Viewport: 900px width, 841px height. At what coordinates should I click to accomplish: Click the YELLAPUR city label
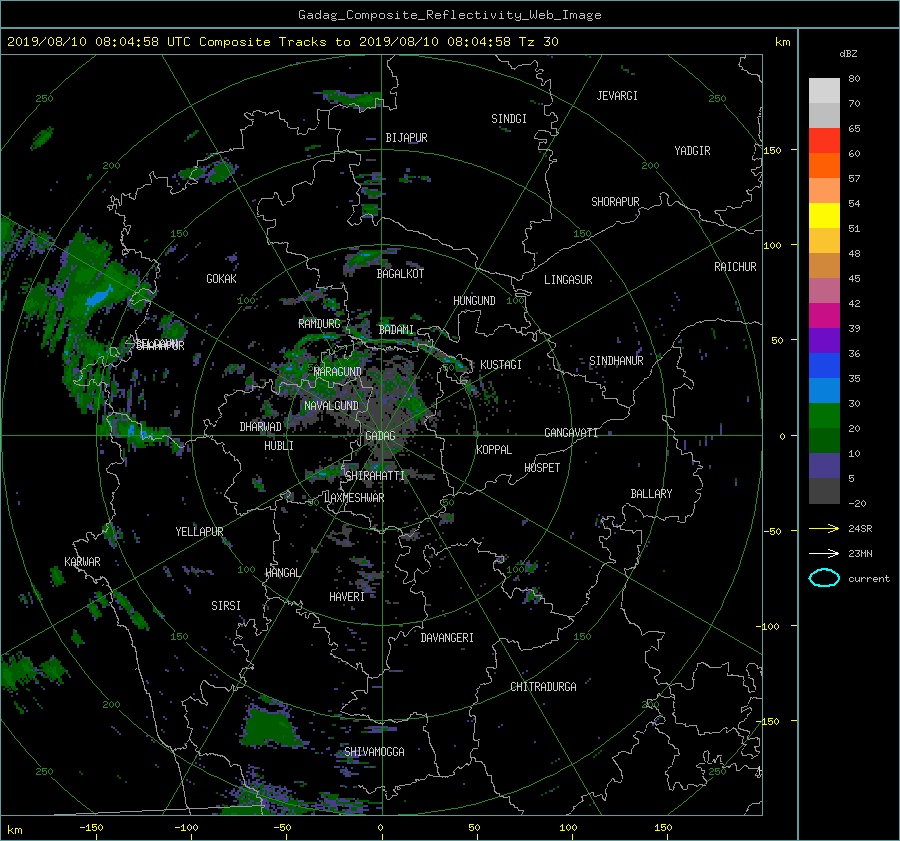[x=199, y=532]
